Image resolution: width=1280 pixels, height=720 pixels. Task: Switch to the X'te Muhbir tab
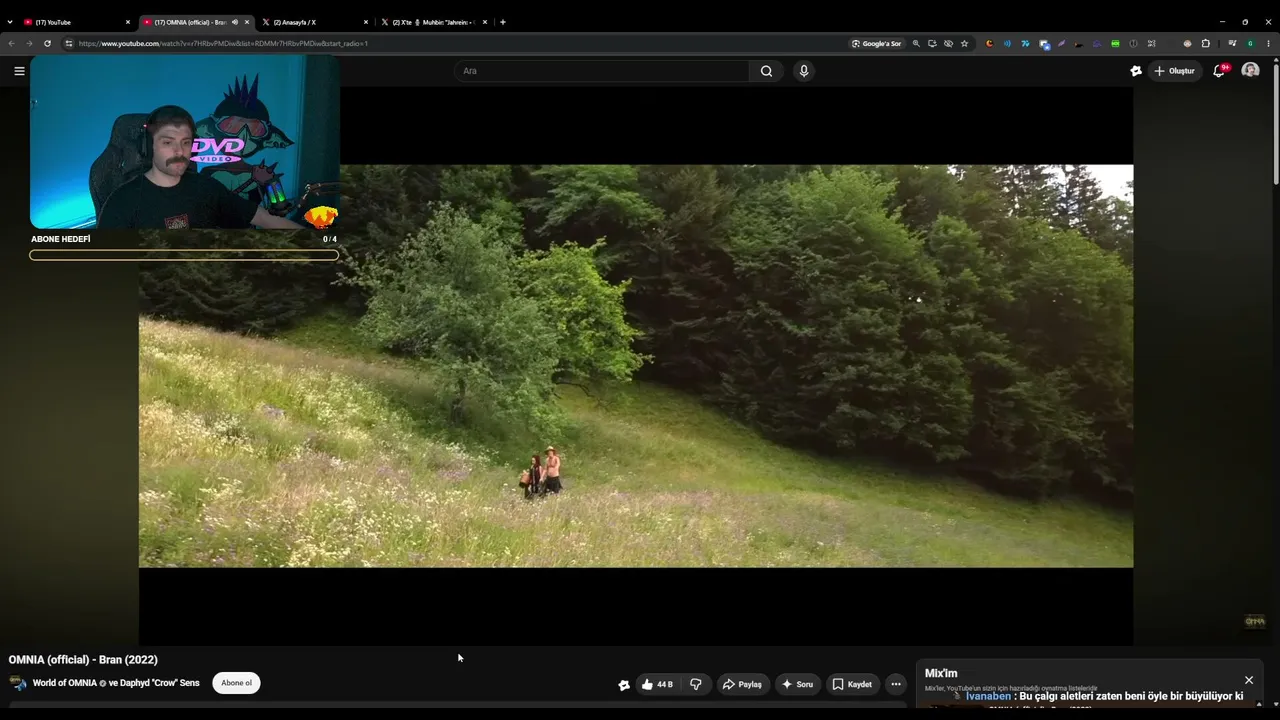pos(432,22)
